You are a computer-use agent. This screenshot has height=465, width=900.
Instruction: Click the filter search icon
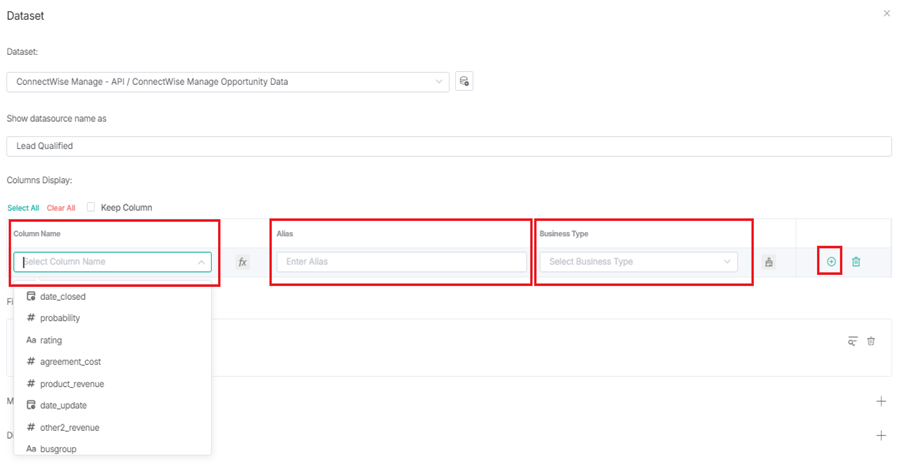[x=852, y=341]
